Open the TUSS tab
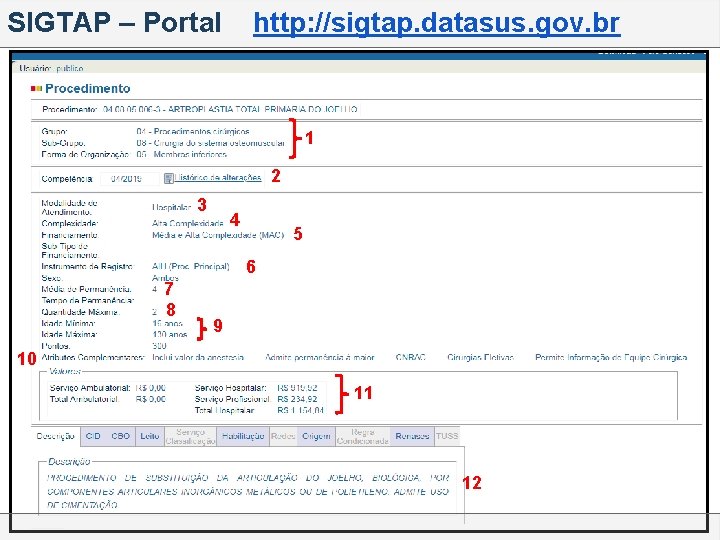Image resolution: width=720 pixels, height=540 pixels. click(447, 436)
